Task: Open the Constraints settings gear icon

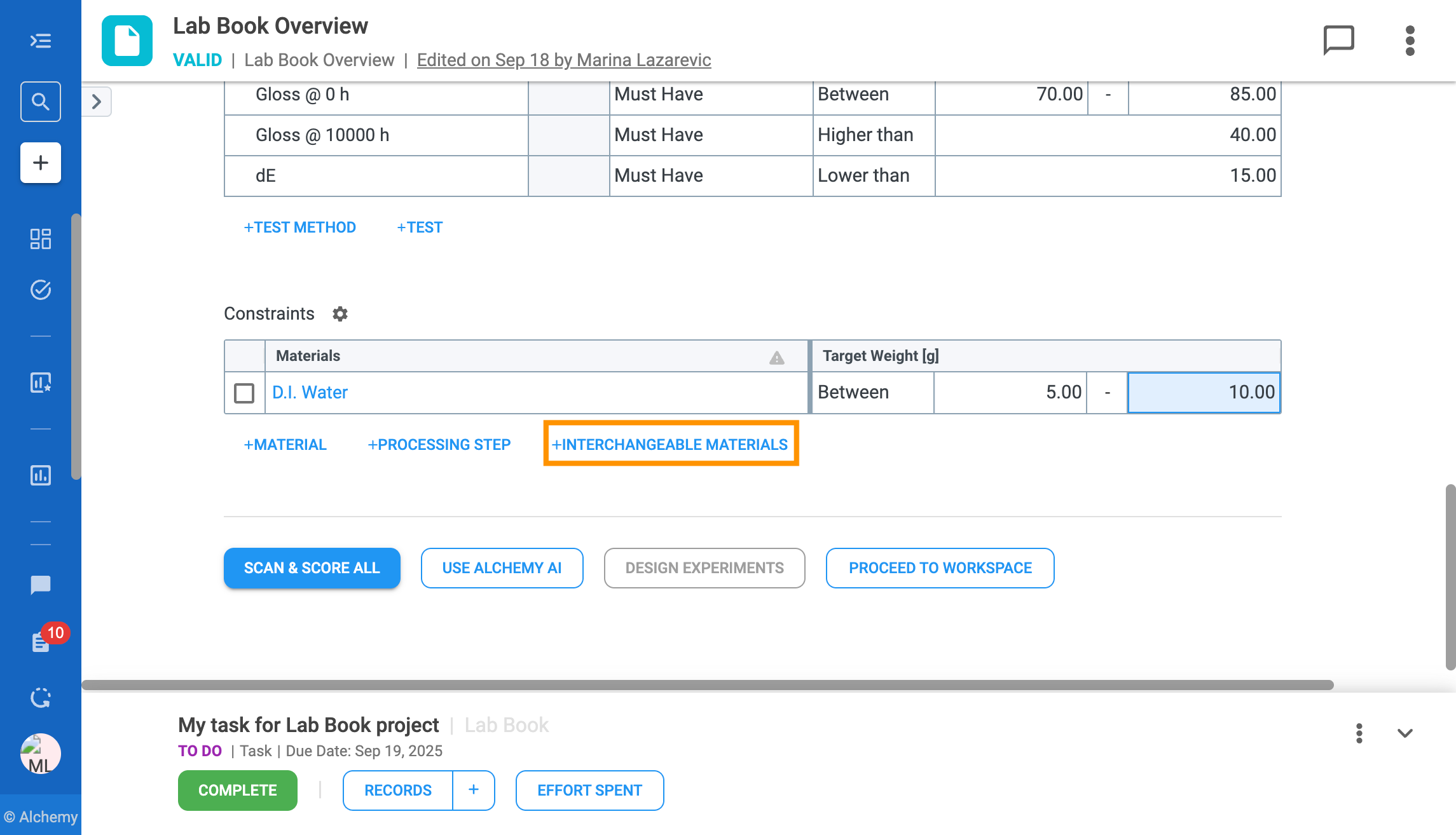Action: click(x=340, y=314)
